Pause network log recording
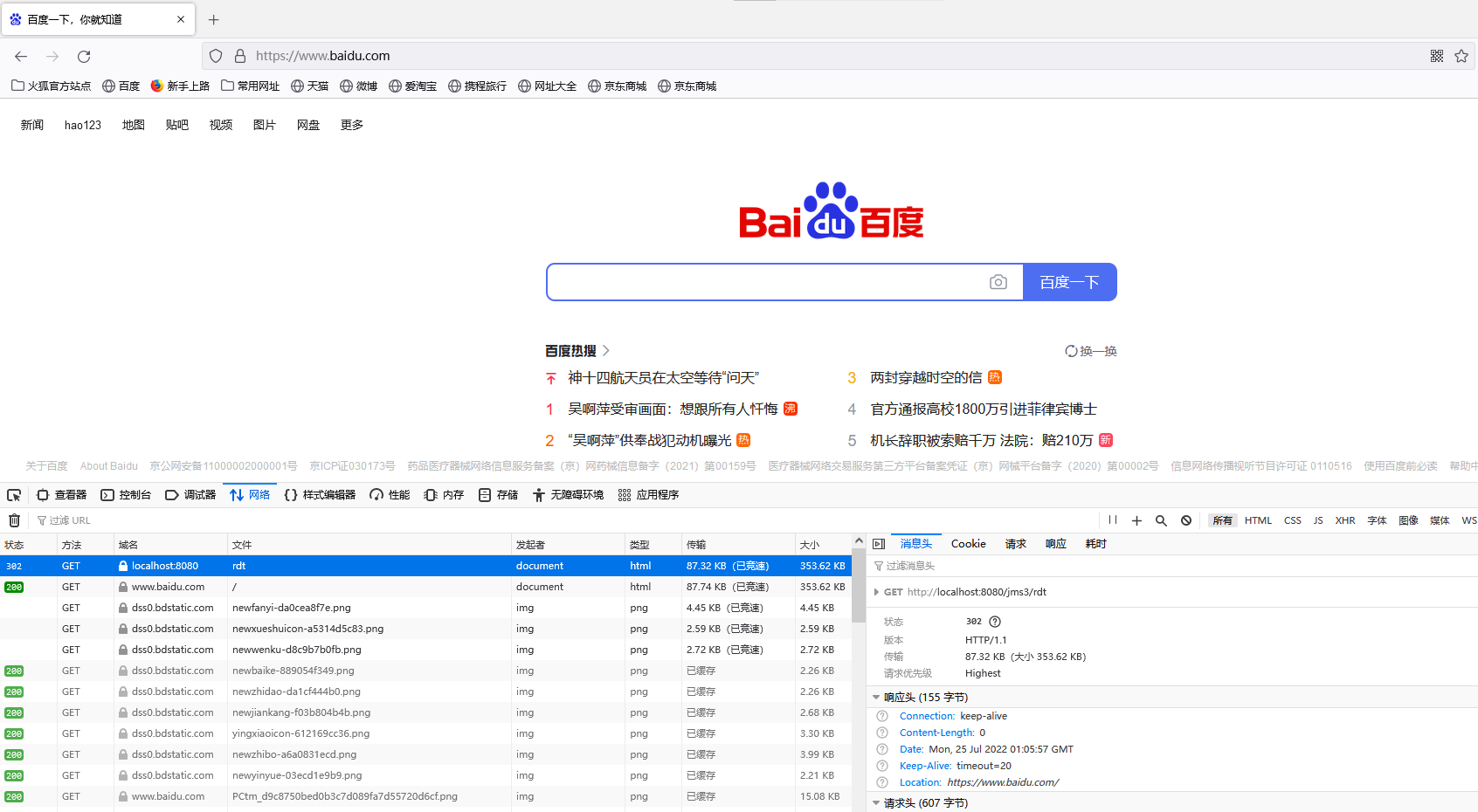 point(1112,520)
